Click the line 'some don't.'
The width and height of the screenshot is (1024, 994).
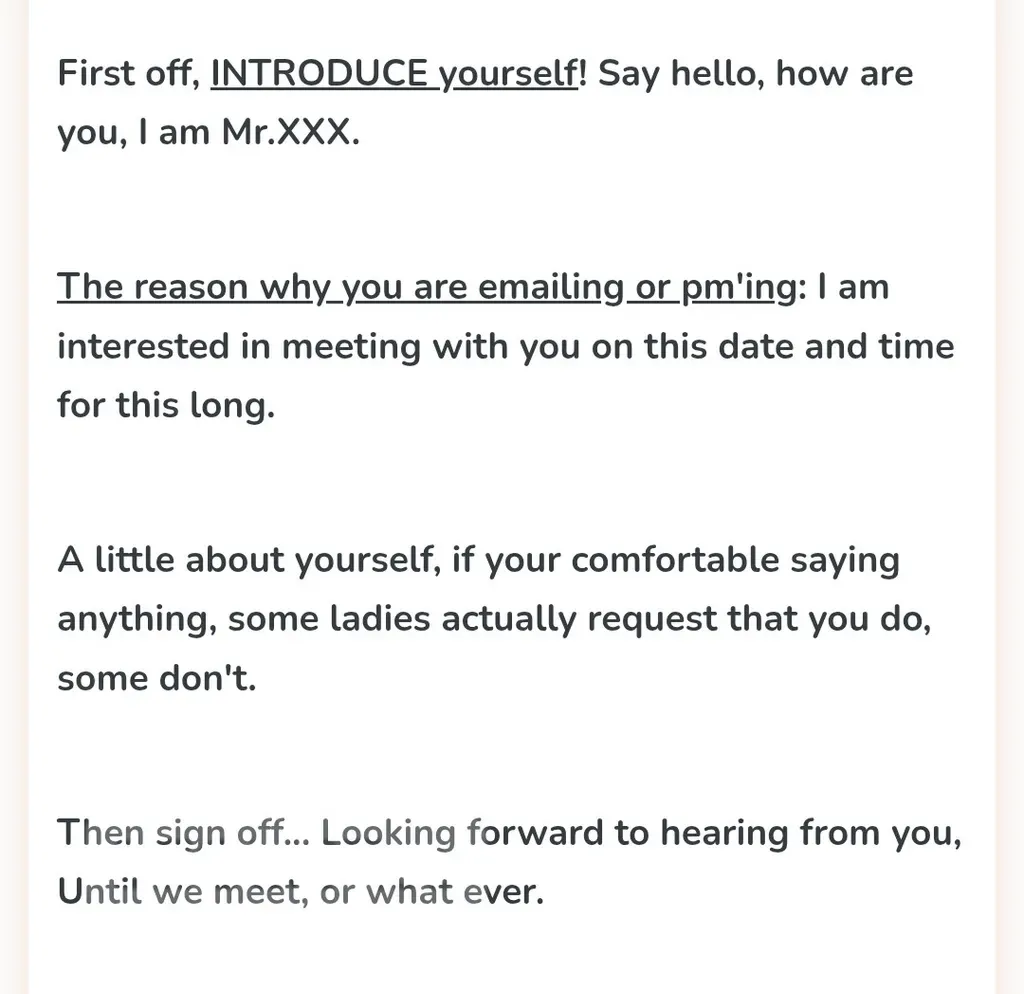click(x=157, y=678)
